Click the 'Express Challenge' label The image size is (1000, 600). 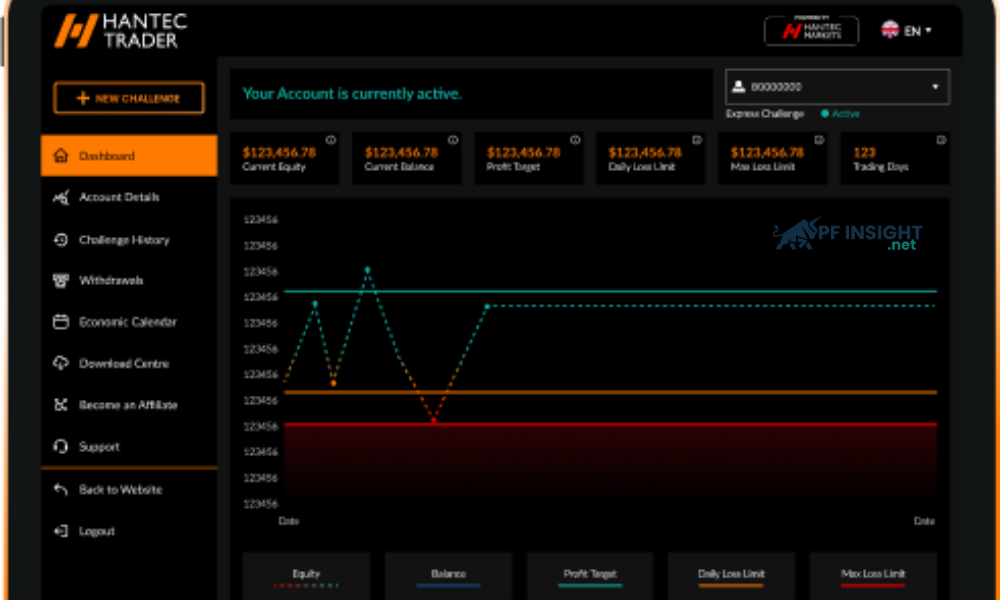pos(765,113)
